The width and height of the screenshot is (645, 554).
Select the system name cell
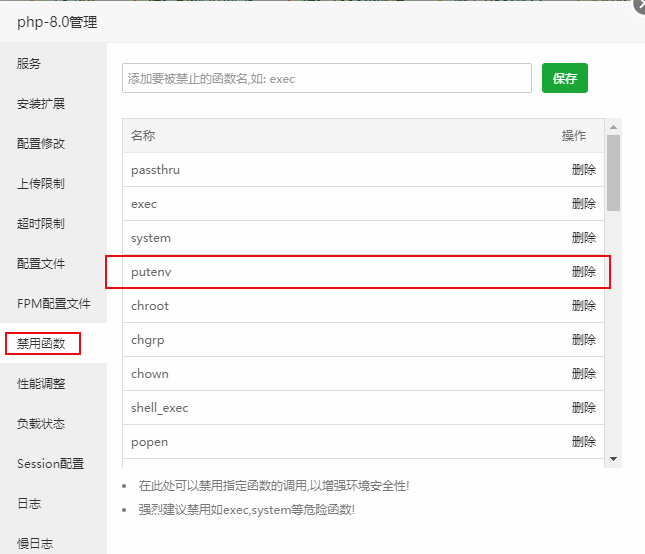(151, 238)
